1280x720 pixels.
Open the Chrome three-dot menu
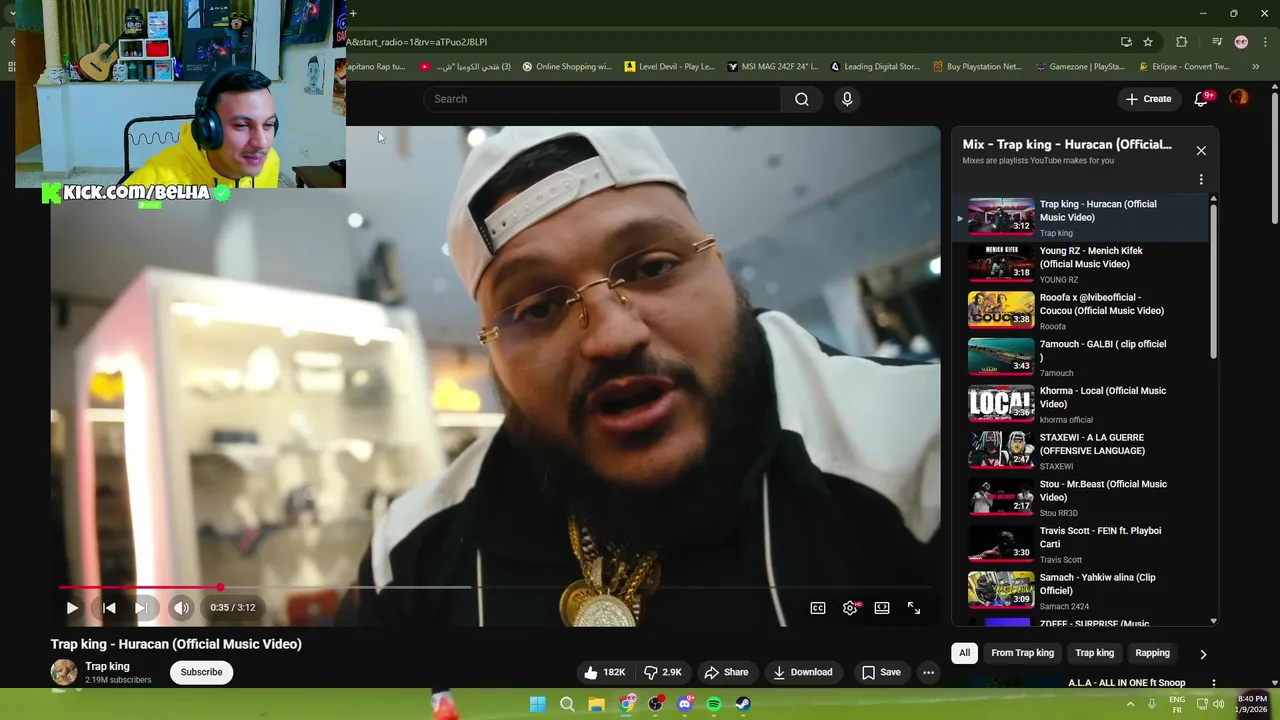[x=1265, y=42]
